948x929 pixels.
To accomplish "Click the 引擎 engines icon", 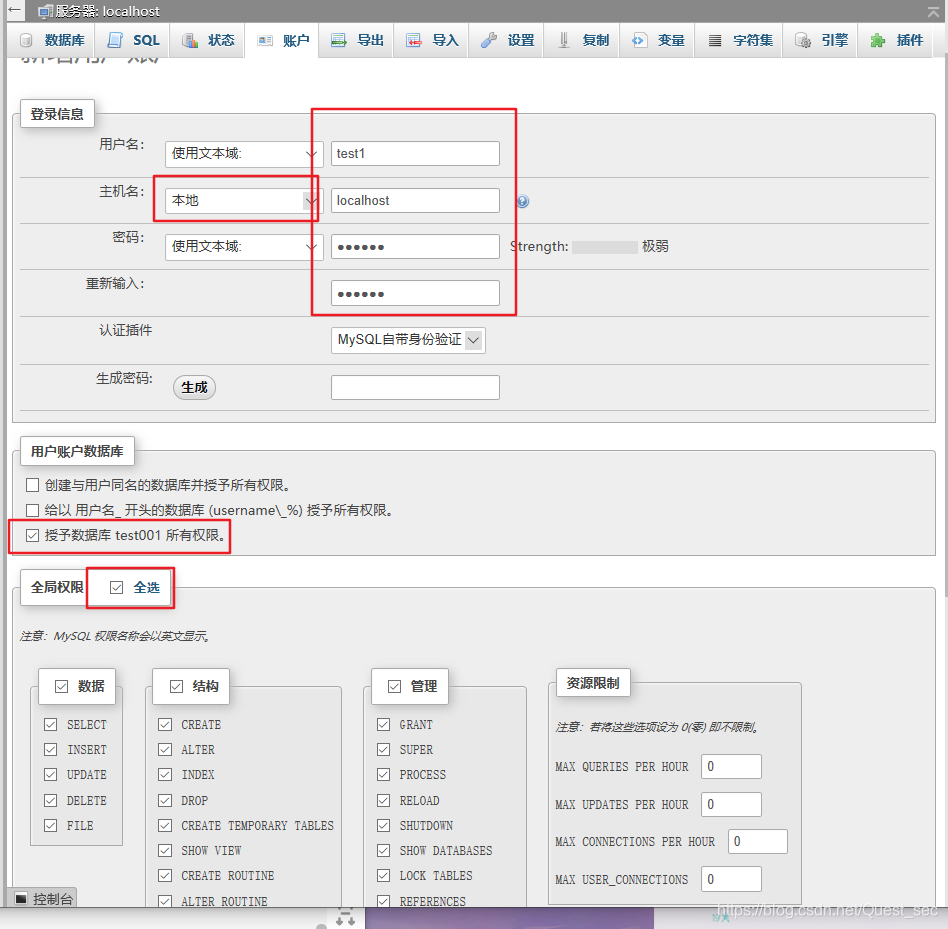I will coord(802,40).
